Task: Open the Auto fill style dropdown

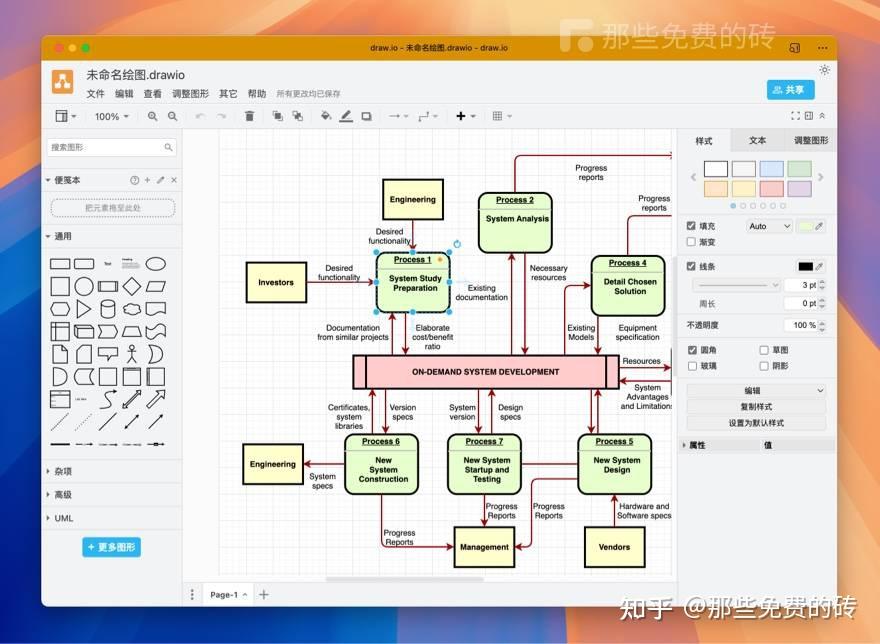Action: [x=769, y=226]
